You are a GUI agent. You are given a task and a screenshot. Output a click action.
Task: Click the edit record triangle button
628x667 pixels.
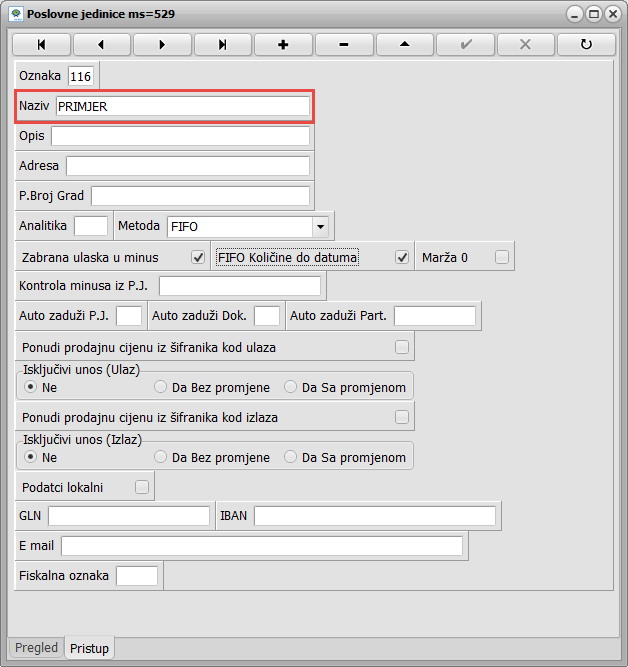click(405, 45)
